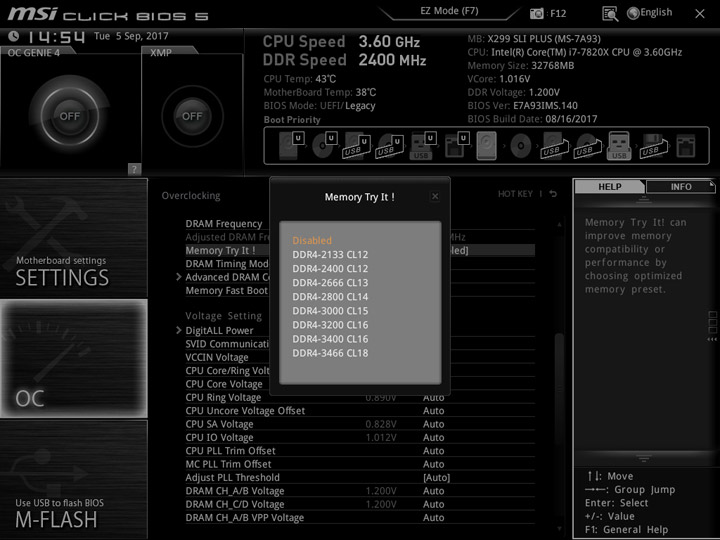This screenshot has width=720, height=540.
Task: Select the DRAM Timing Mode row
Action: pyautogui.click(x=227, y=264)
